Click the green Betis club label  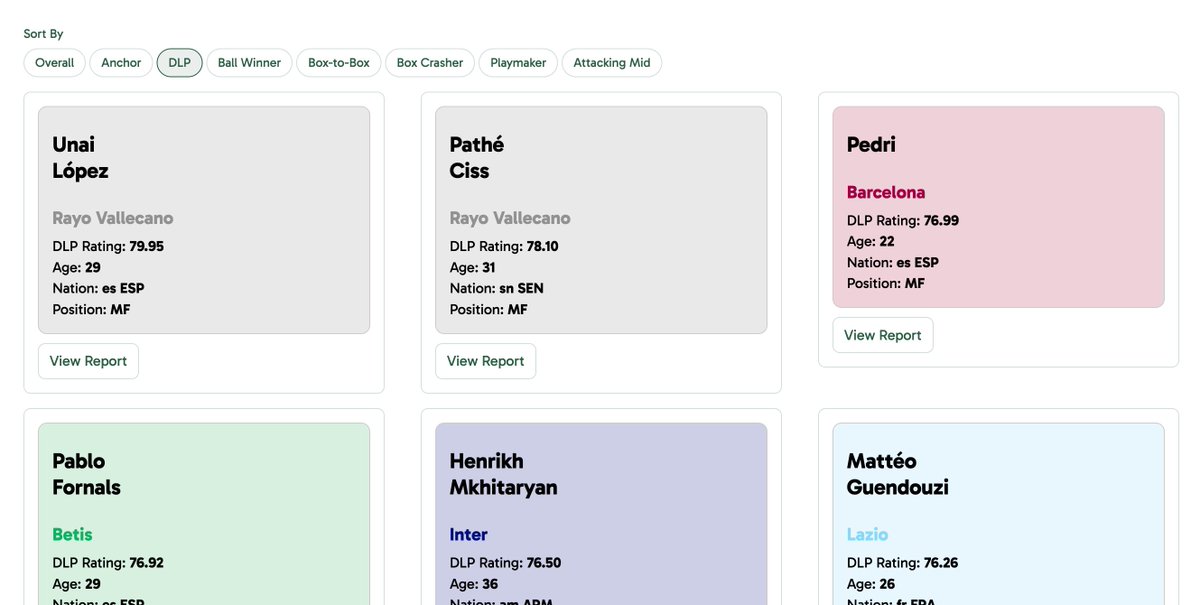pos(72,534)
